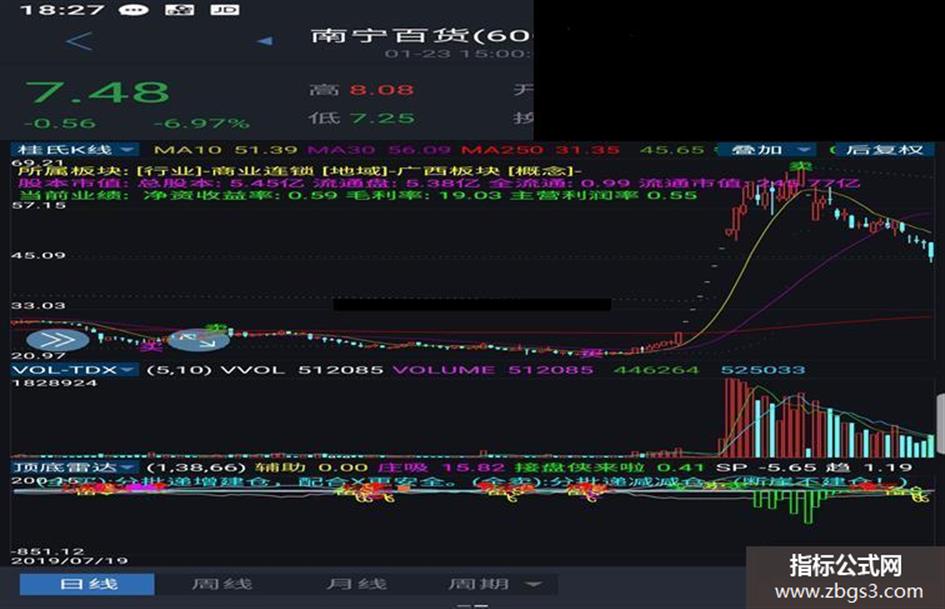
Task: Open the VOL-TDX indicator dropdown
Action: (75, 370)
